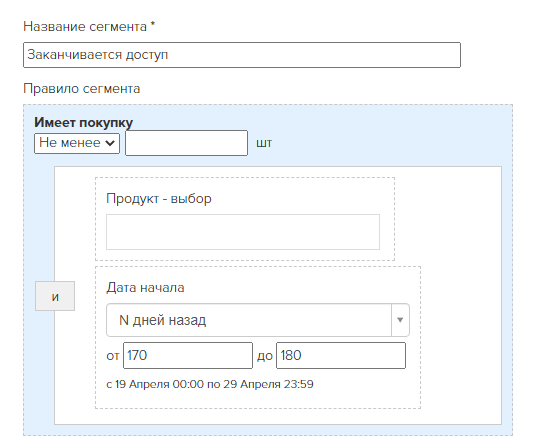Click the 'Дата начала' condition label

(145, 288)
